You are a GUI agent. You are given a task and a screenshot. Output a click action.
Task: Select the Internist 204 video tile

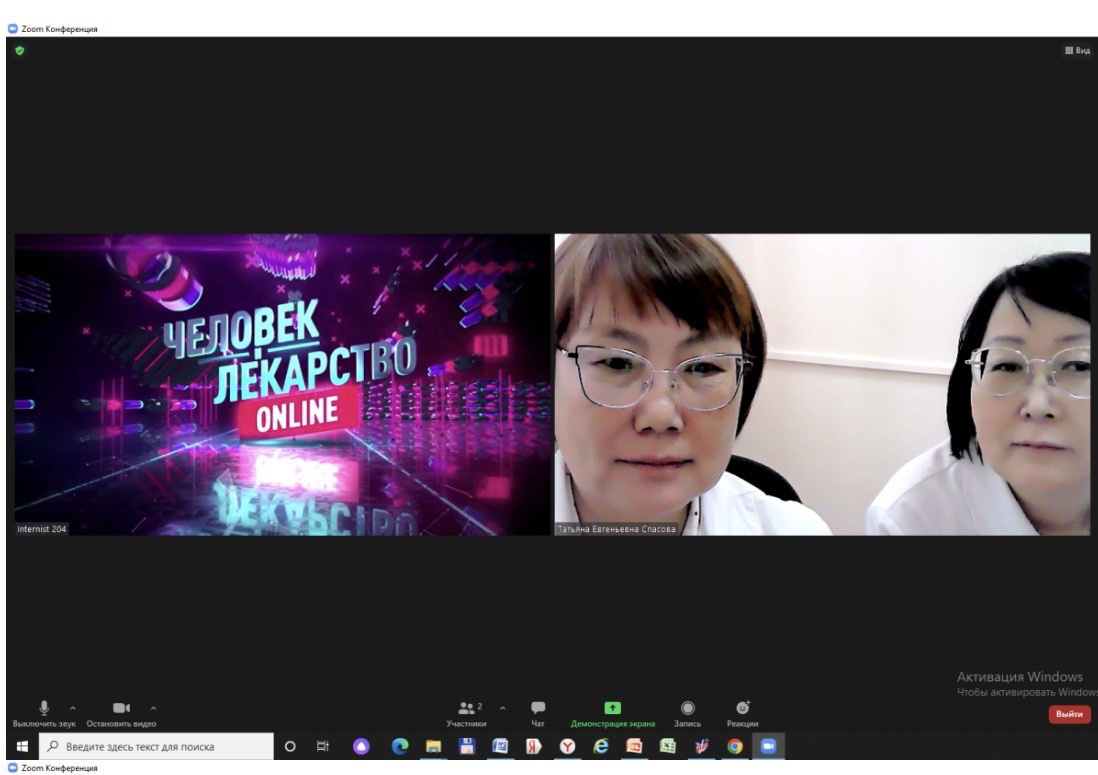coord(282,385)
